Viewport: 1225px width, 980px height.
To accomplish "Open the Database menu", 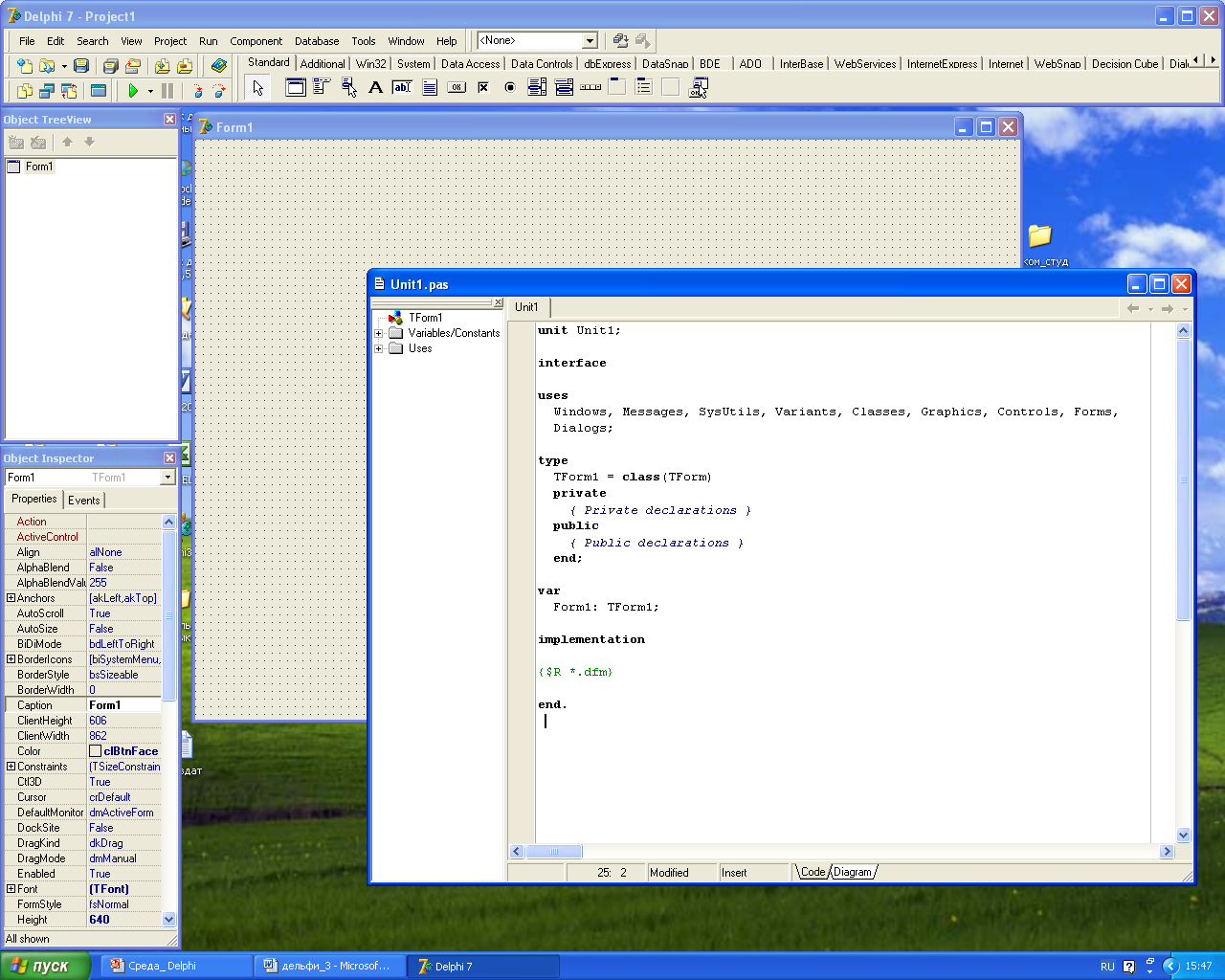I will click(317, 41).
